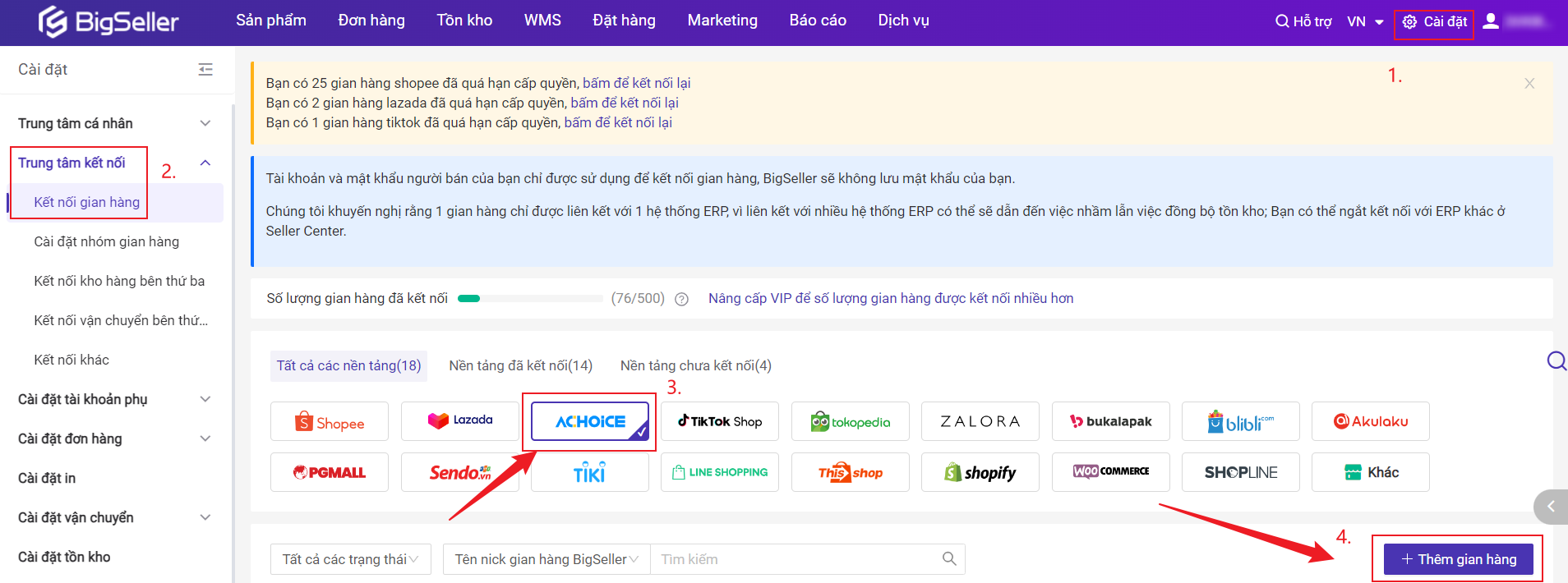Expand Trung tâm cá nhân section

pyautogui.click(x=205, y=123)
